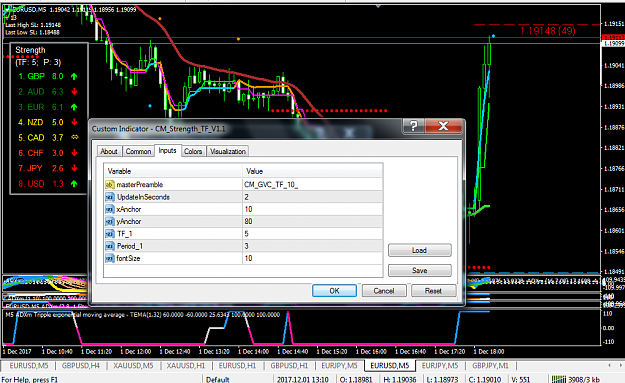Switch to XAUUSD,M5 chart tab
625x383 pixels.
[133, 365]
